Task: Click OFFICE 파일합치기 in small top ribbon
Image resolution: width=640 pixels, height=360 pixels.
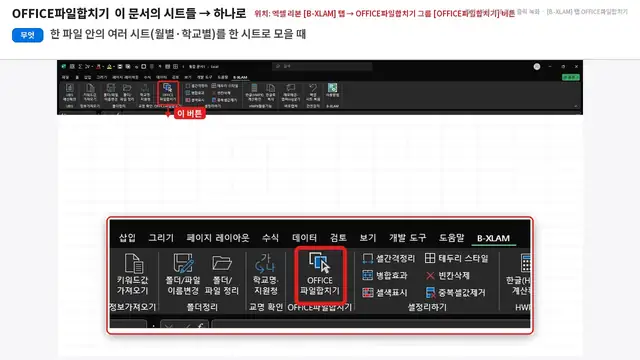Action: coord(168,92)
